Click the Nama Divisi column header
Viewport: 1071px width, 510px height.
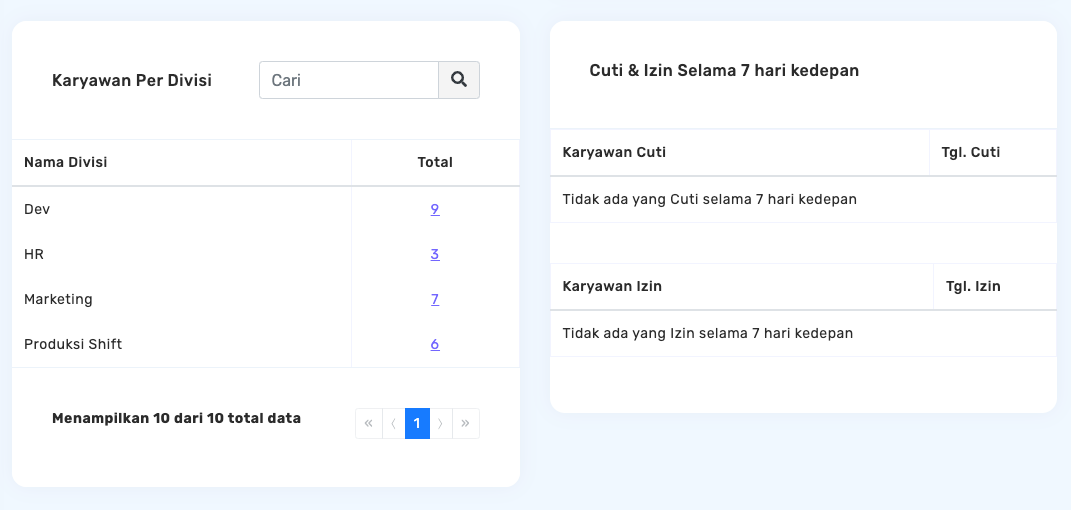(66, 162)
